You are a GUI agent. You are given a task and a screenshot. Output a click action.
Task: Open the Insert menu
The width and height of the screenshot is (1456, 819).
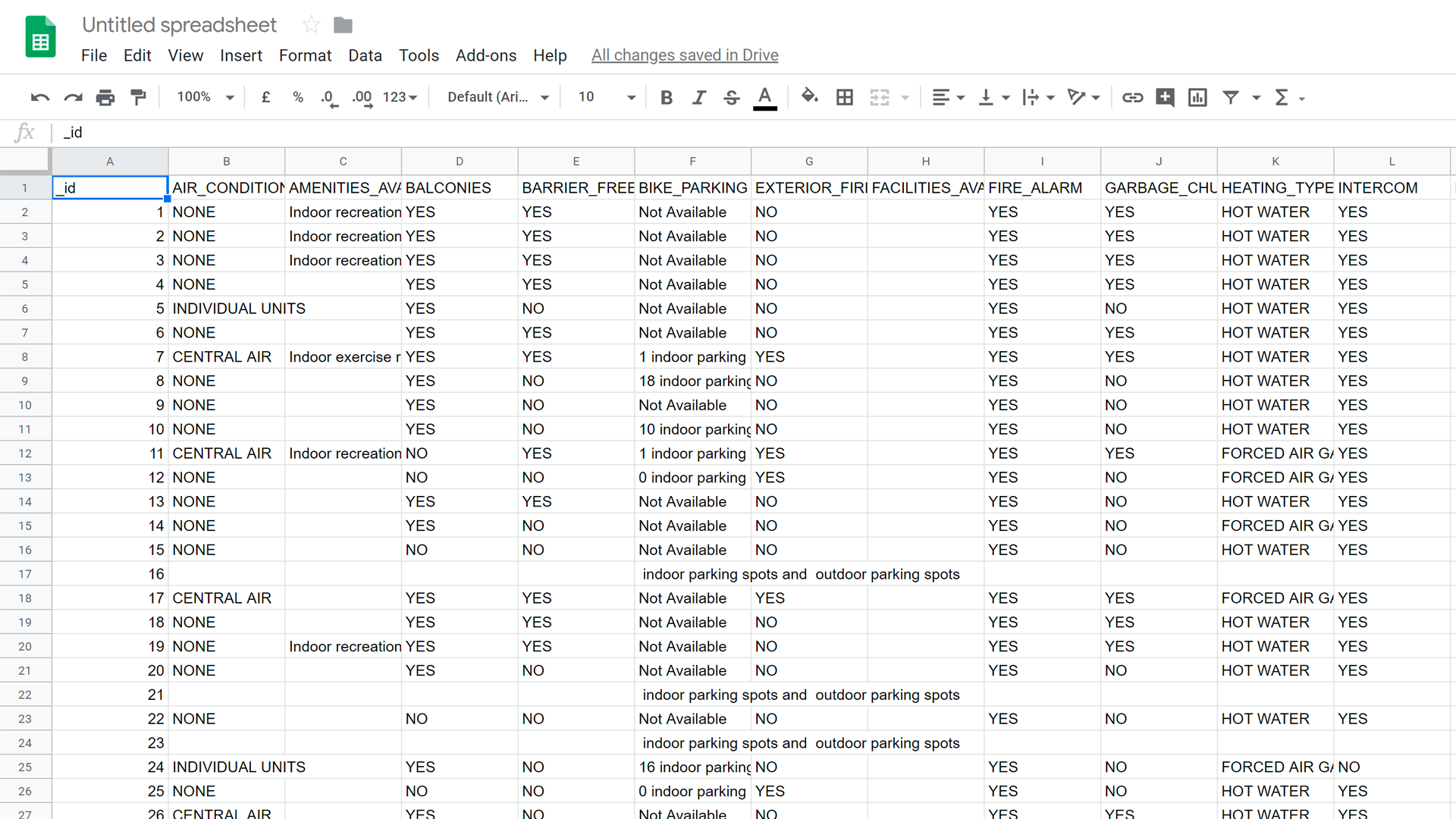241,55
